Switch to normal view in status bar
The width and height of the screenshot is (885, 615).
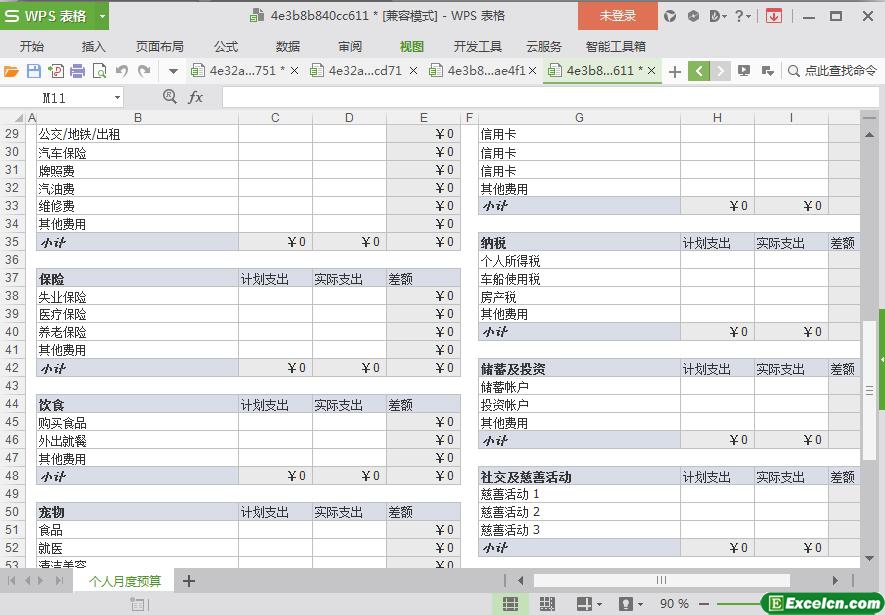pos(510,604)
